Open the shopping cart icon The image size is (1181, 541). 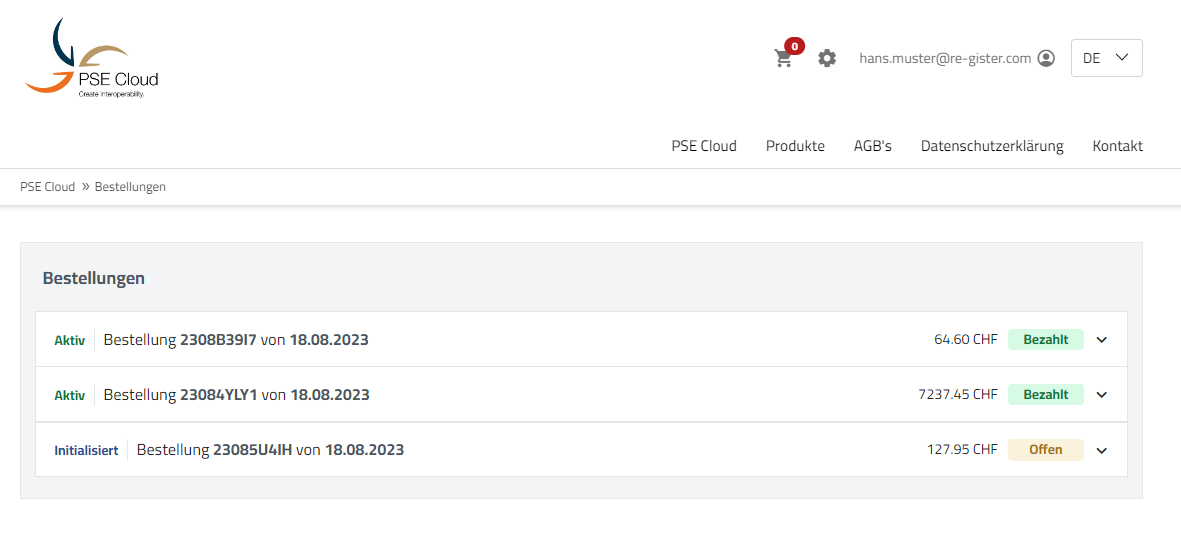(x=783, y=59)
